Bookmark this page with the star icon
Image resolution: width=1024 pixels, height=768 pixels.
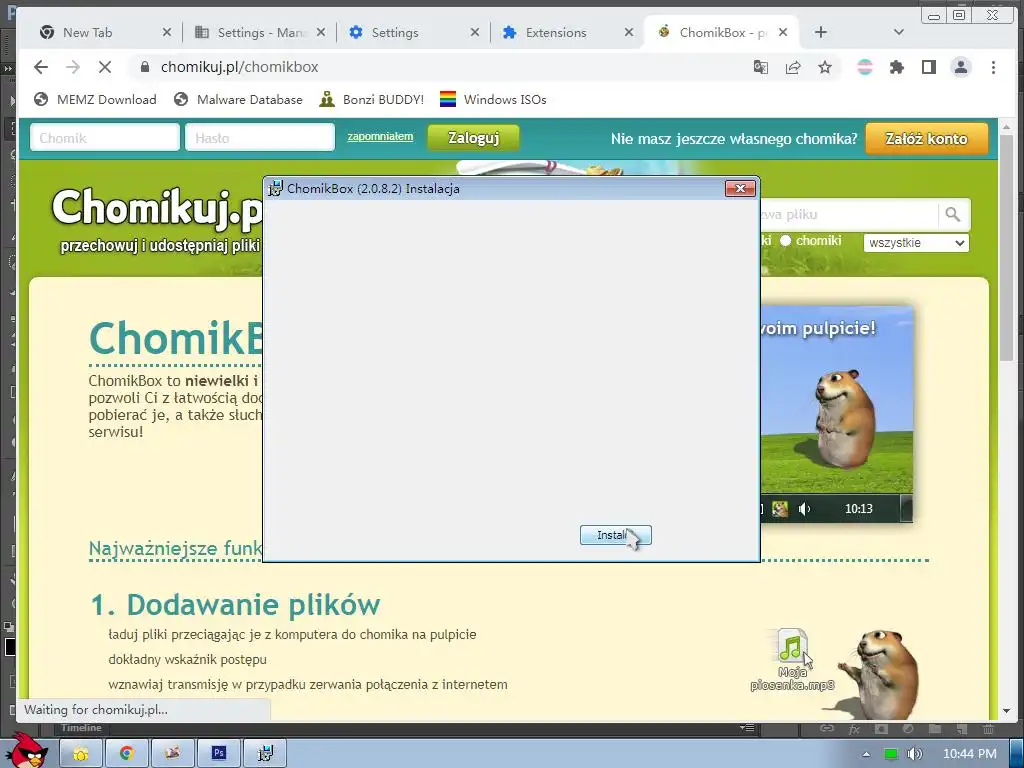tap(825, 67)
